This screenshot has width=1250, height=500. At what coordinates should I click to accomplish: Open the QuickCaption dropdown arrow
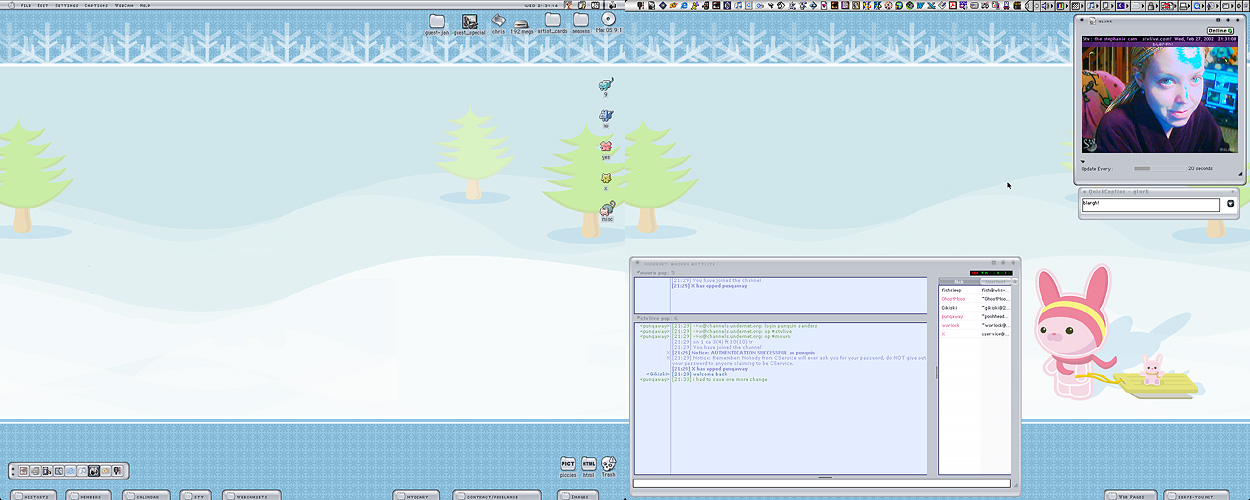click(x=1231, y=204)
